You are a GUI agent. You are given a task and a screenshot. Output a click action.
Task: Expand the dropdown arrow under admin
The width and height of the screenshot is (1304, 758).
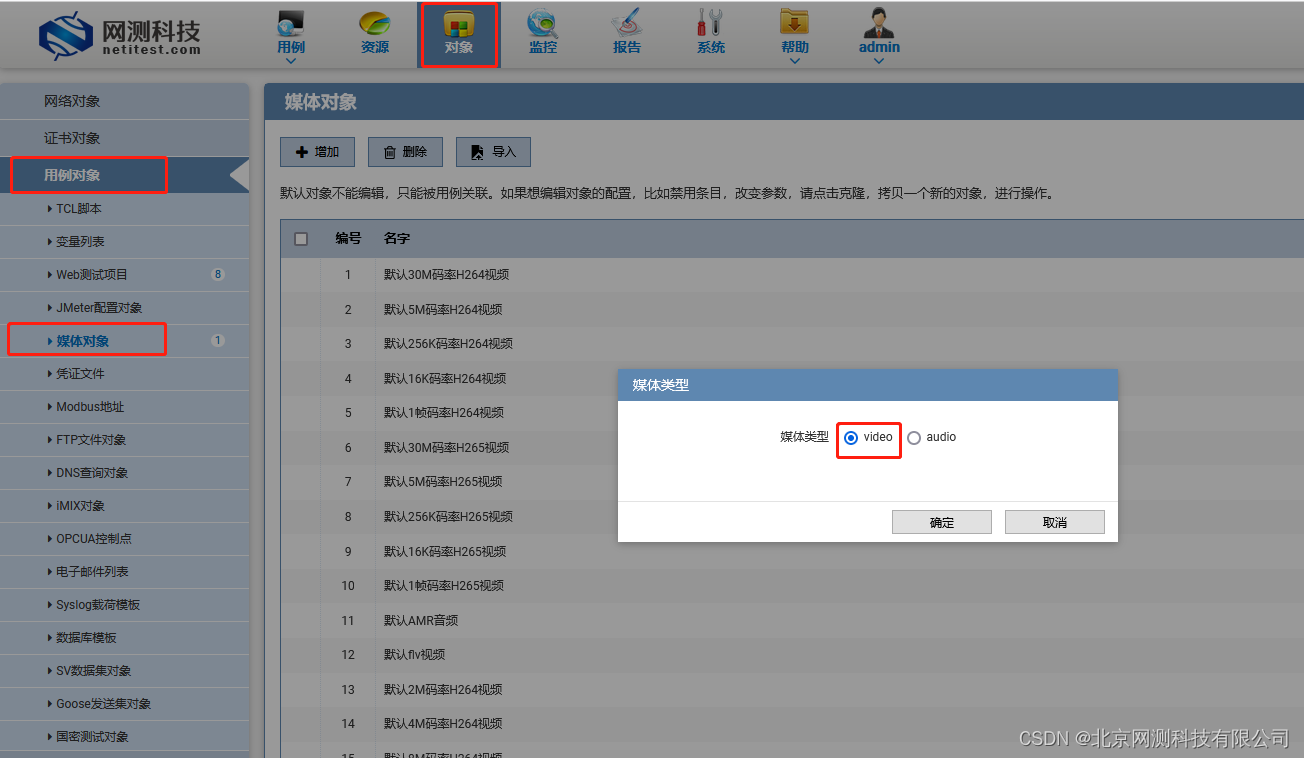(x=879, y=60)
